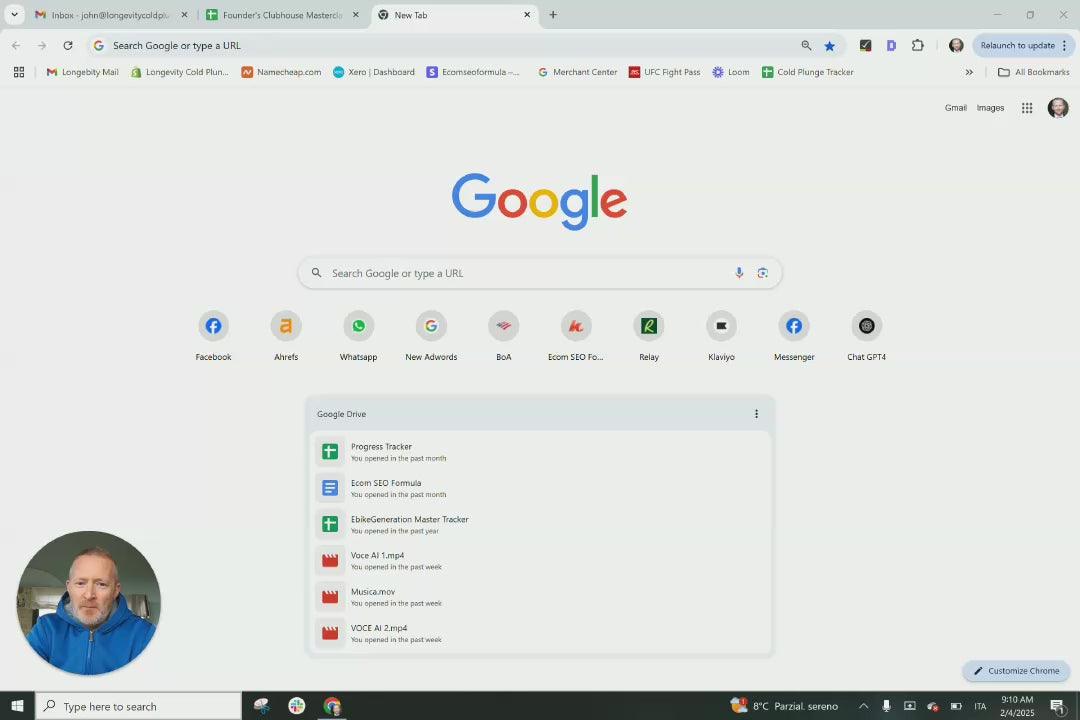1080x720 pixels.
Task: Open the Gmail link at top right
Action: click(955, 108)
